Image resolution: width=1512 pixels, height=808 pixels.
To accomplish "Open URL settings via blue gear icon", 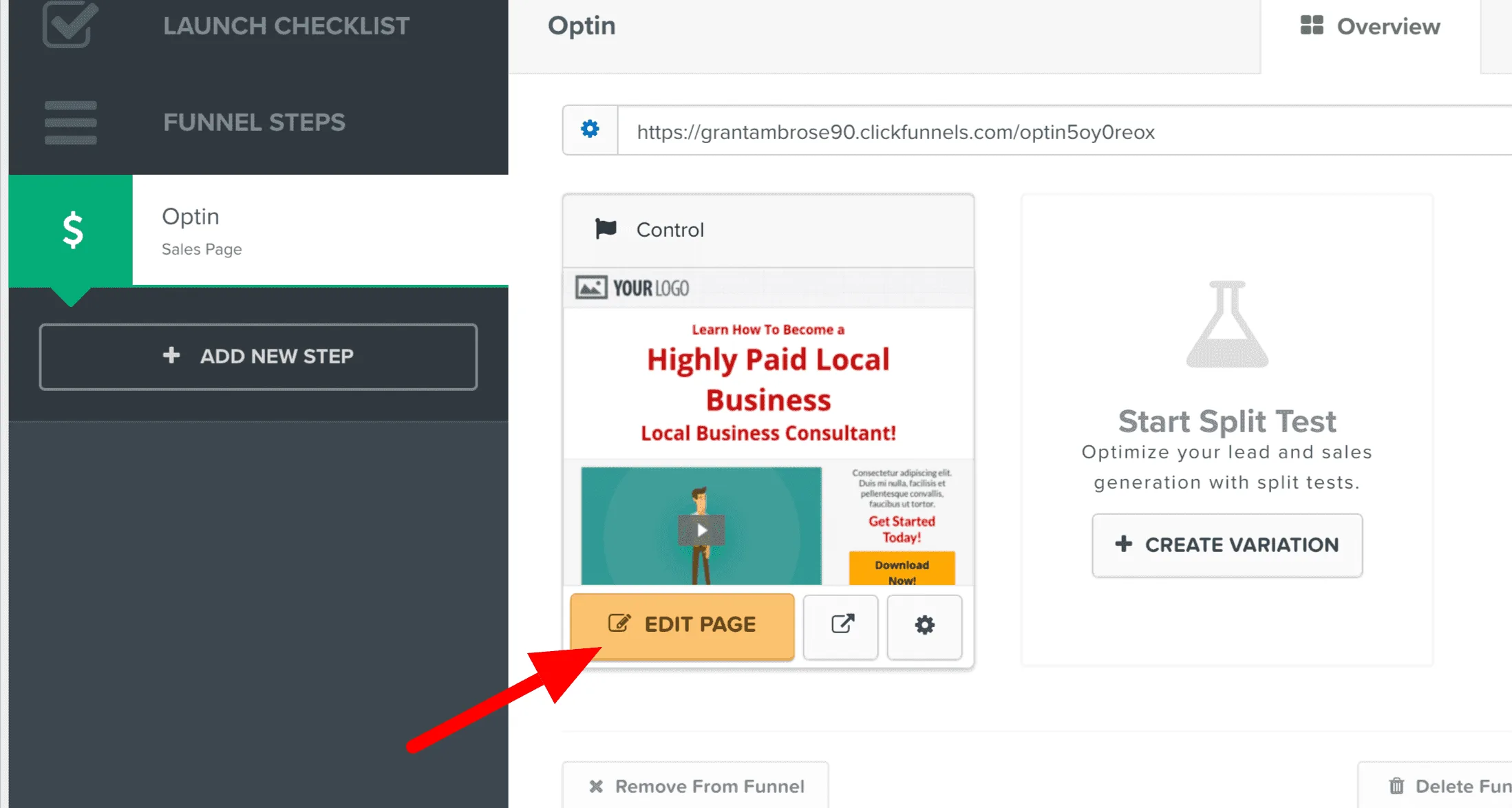I will pos(590,129).
